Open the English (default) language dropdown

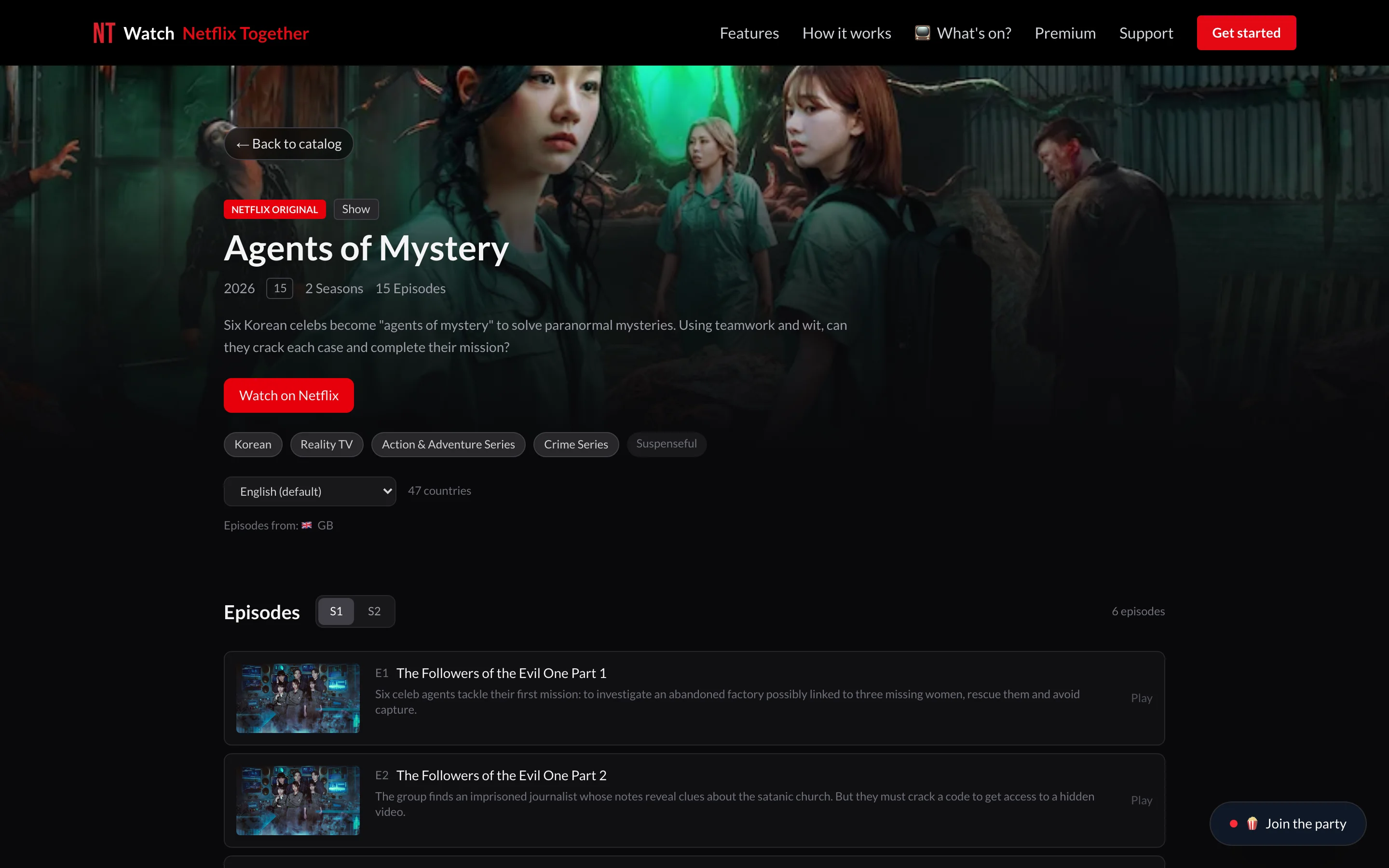tap(310, 491)
